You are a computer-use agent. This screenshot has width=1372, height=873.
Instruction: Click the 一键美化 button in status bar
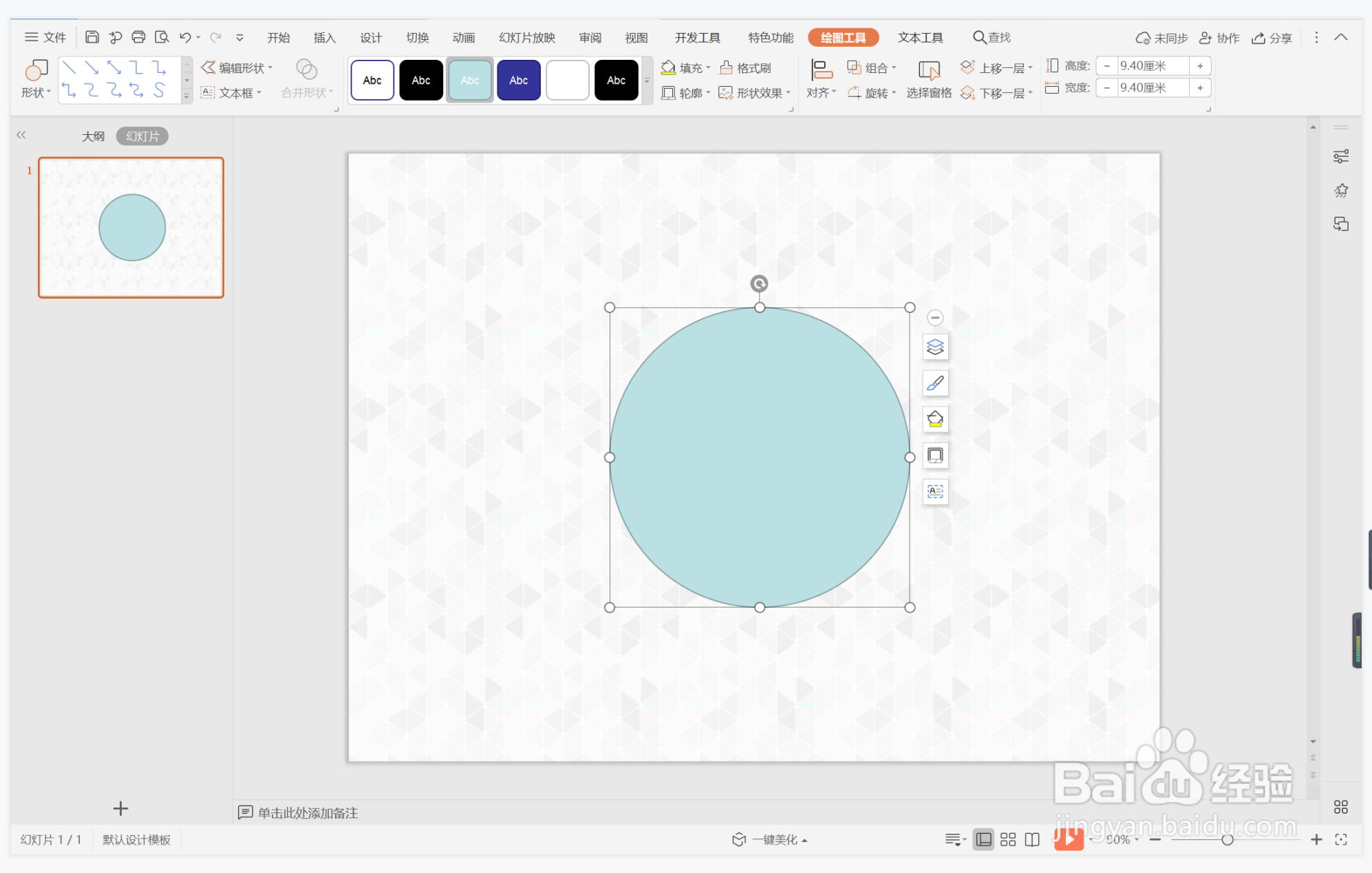click(769, 839)
